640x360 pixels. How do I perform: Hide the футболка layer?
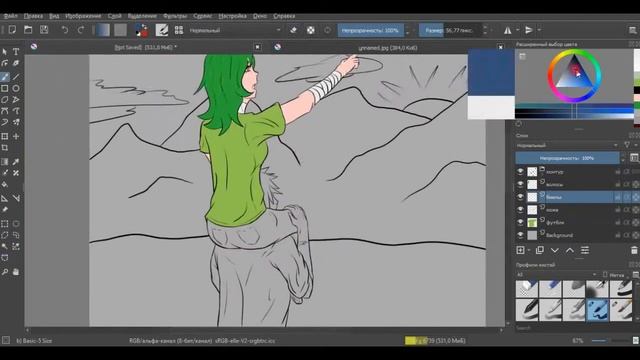pyautogui.click(x=520, y=222)
